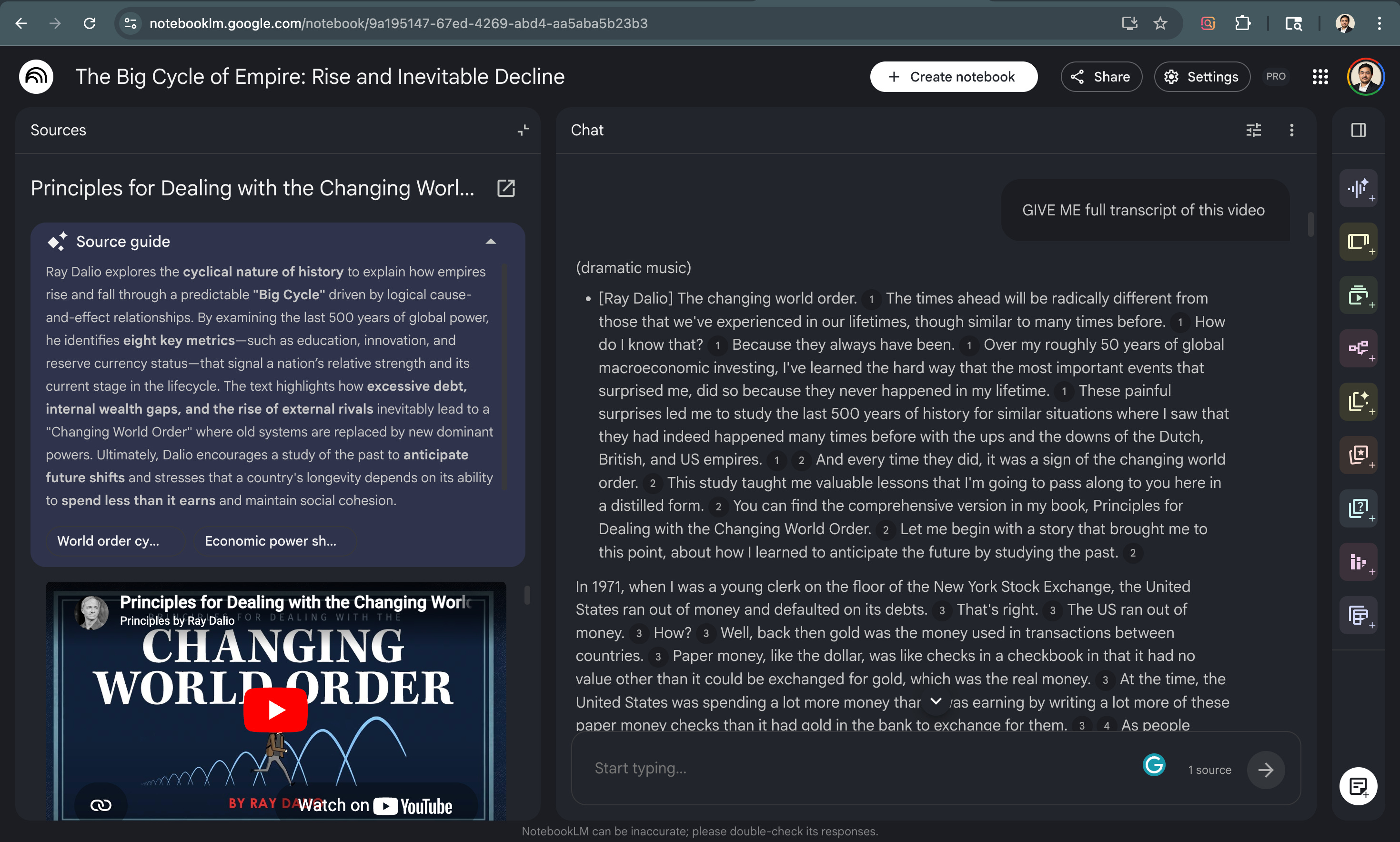Viewport: 1400px width, 842px height.
Task: Generate a Quiz from the sidebar icon
Action: tap(1359, 508)
